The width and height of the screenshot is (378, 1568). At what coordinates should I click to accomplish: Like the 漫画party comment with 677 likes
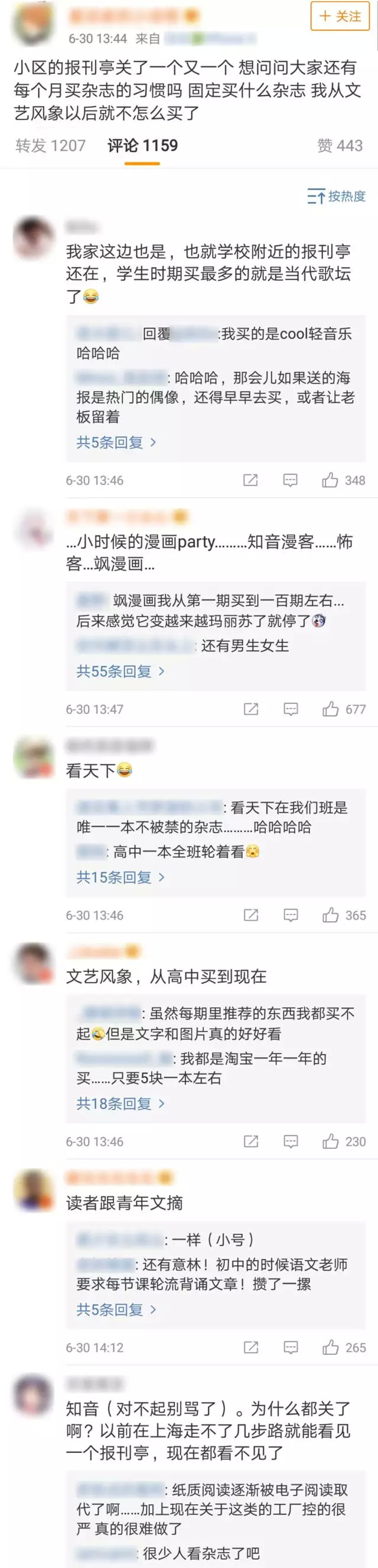click(x=344, y=709)
